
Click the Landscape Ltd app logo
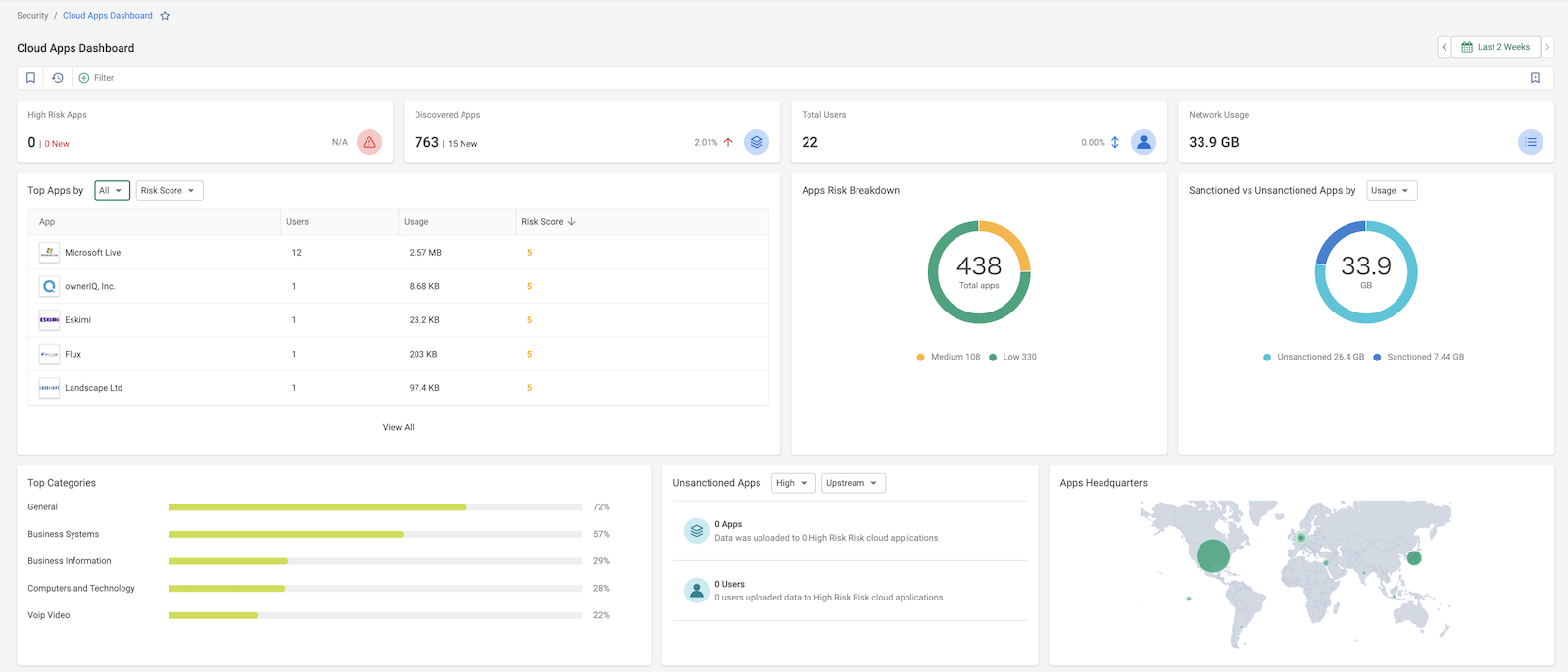click(49, 388)
